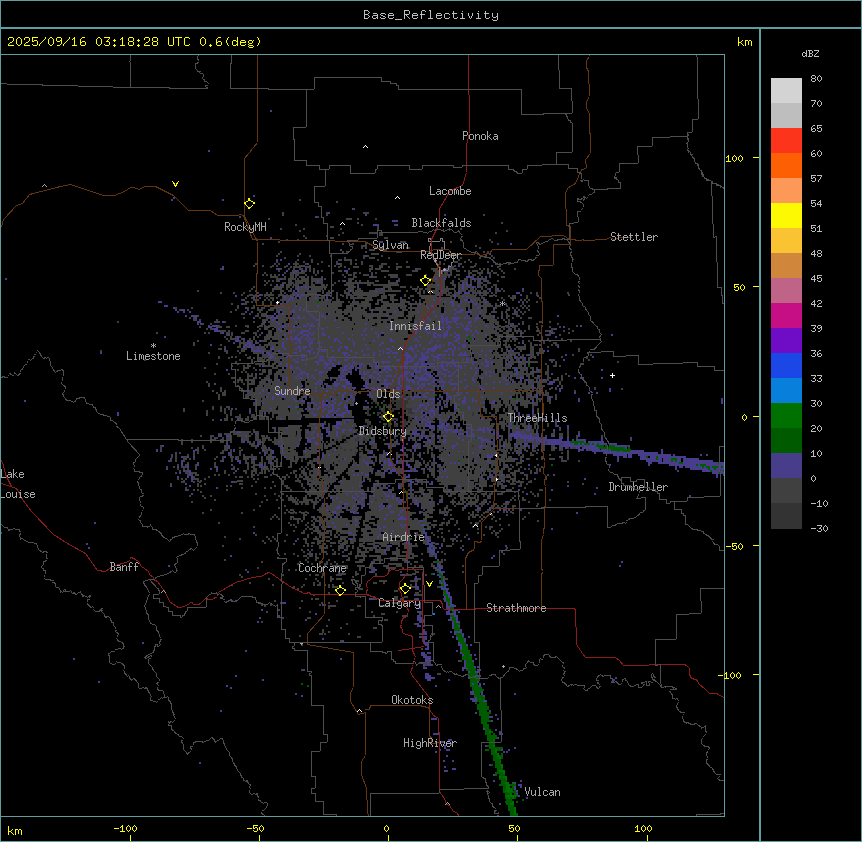Click the Cochrane city label

pos(322,568)
